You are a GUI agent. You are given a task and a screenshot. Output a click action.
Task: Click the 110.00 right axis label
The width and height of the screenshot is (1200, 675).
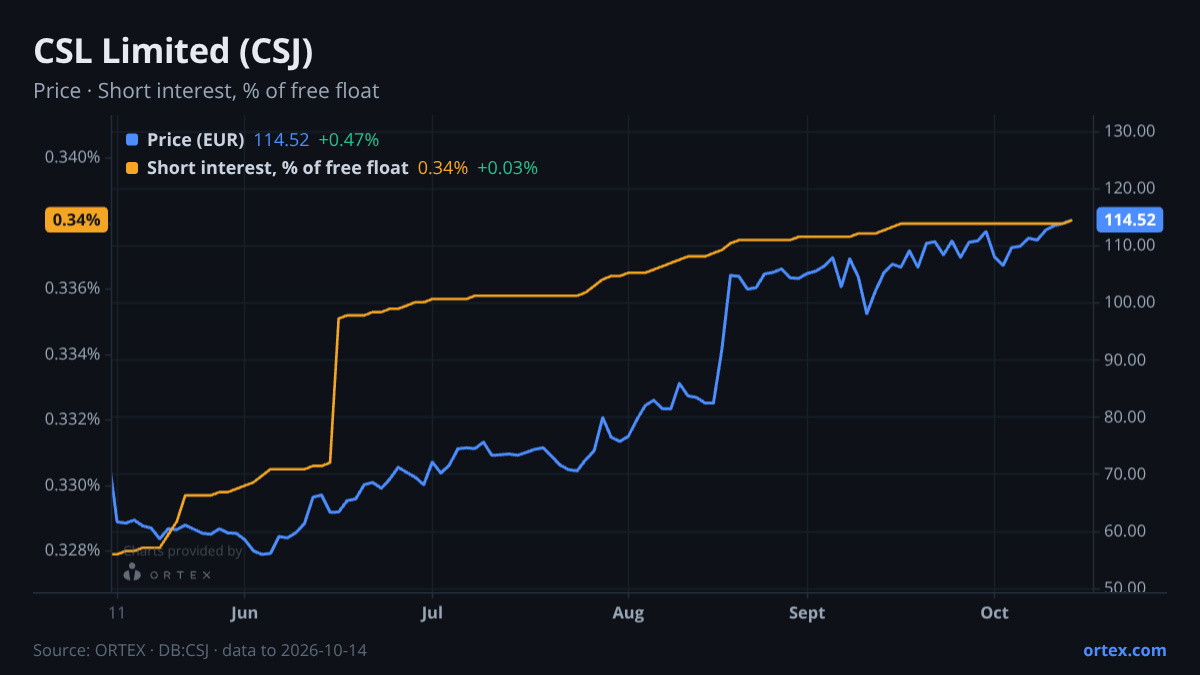click(x=1130, y=245)
